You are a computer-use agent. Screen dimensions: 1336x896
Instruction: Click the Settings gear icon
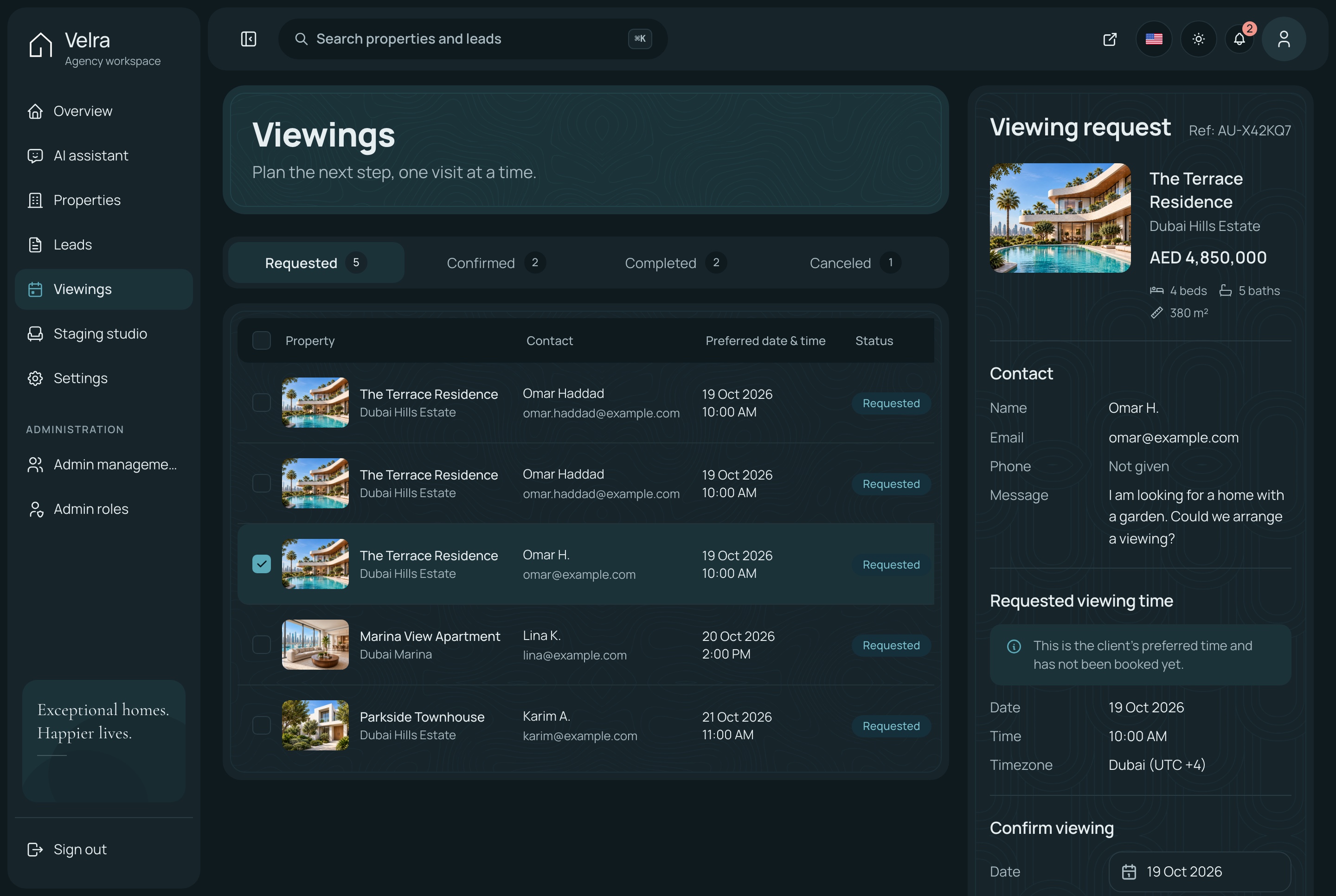pyautogui.click(x=35, y=378)
